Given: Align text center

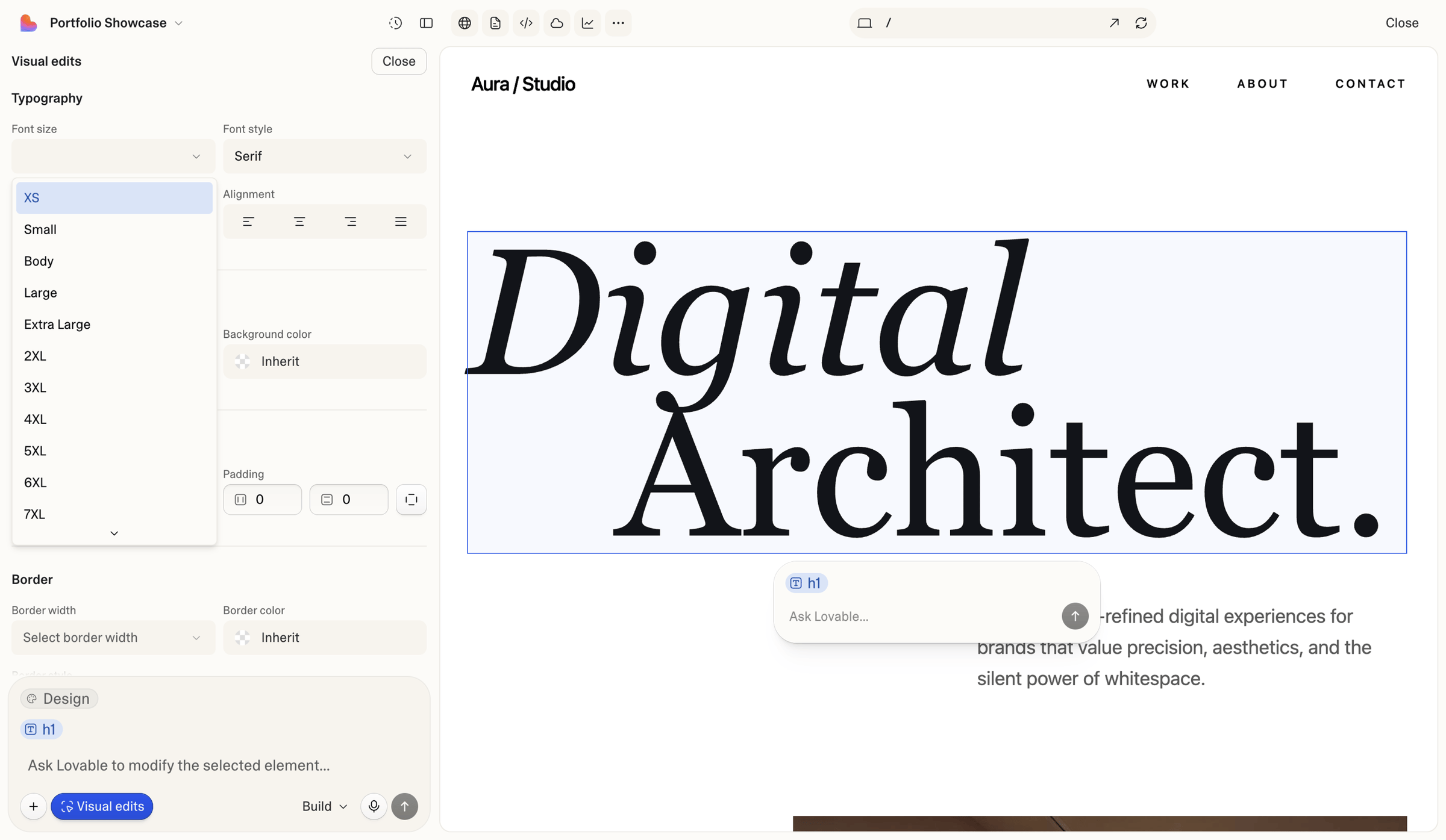Looking at the screenshot, I should tap(299, 222).
